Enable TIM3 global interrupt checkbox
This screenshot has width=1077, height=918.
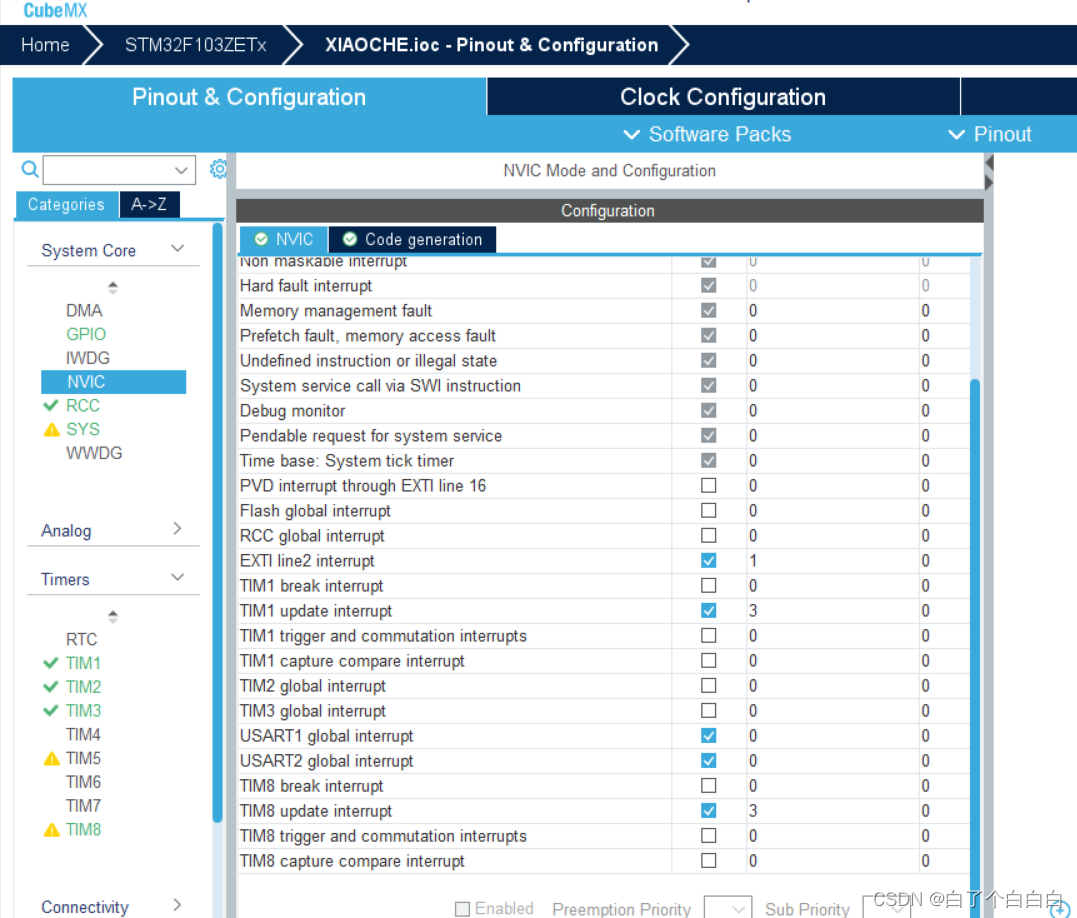[x=708, y=711]
